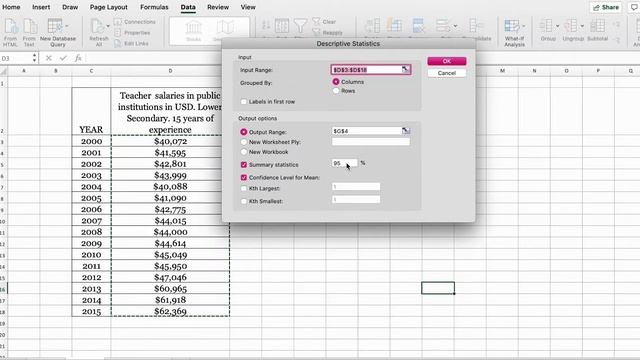Click the formula bar cancel X icon

coord(49,58)
